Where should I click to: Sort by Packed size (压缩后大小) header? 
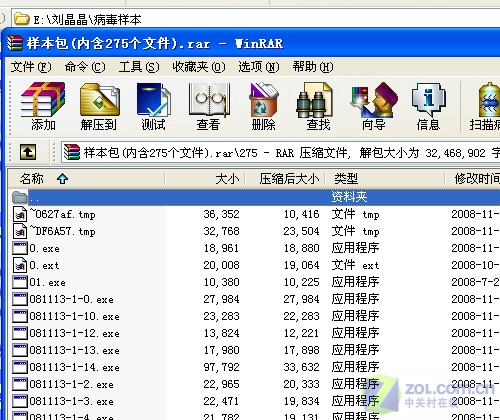[285, 179]
